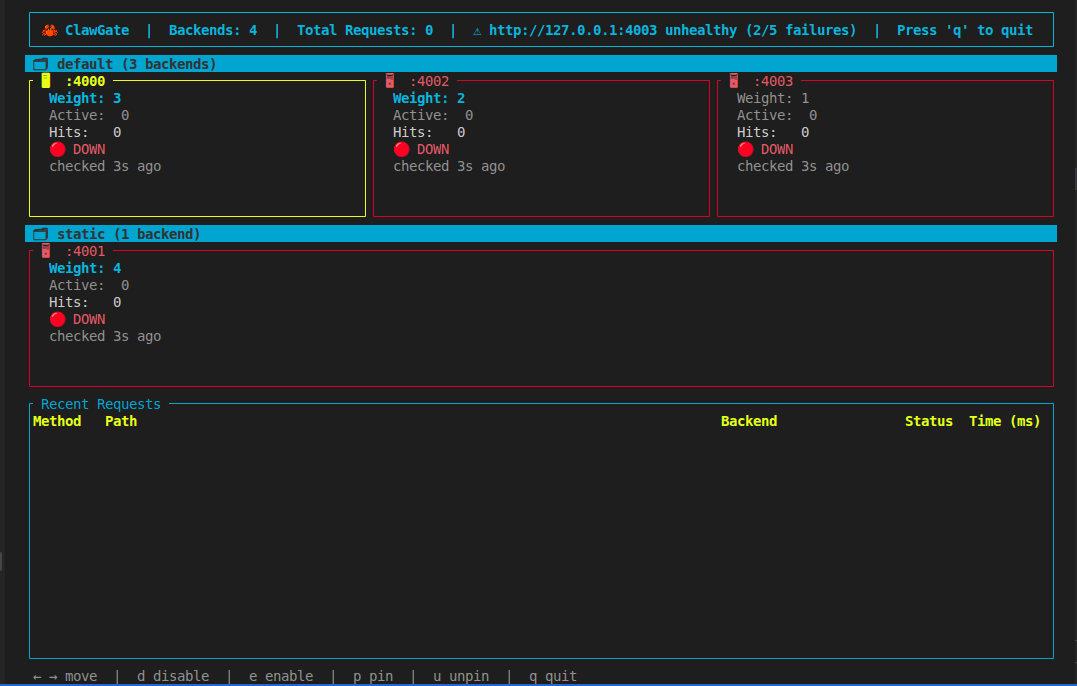Click the 'u unpin' shortcut hint
Screen dimensions: 1077x686
[461, 676]
